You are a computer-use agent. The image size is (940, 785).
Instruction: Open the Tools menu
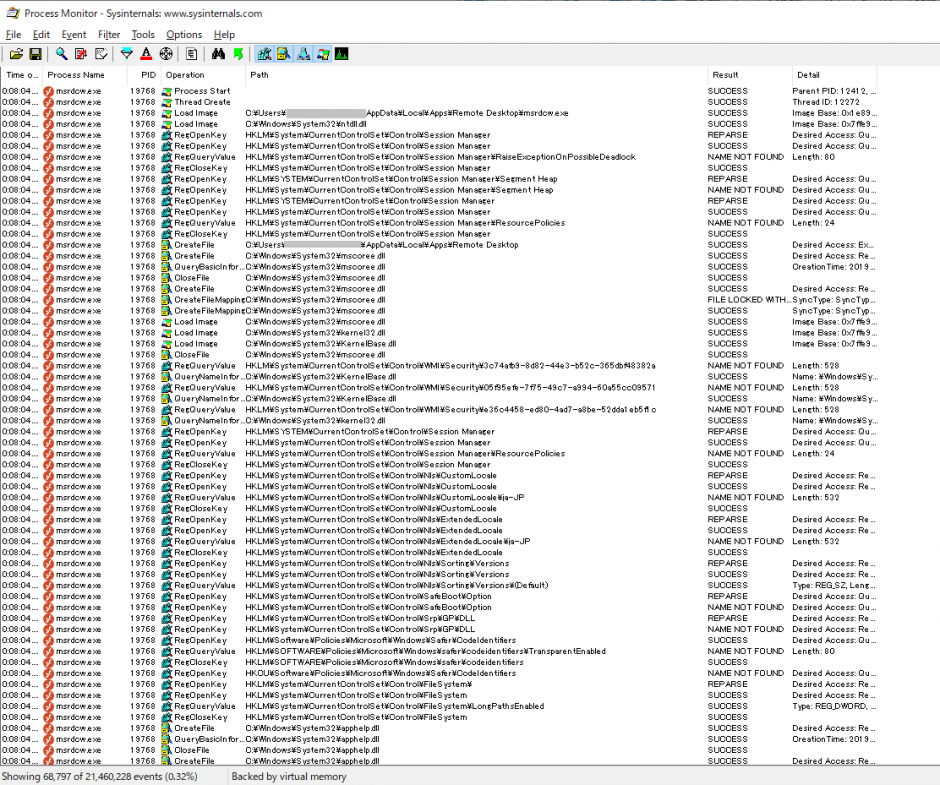[x=143, y=35]
